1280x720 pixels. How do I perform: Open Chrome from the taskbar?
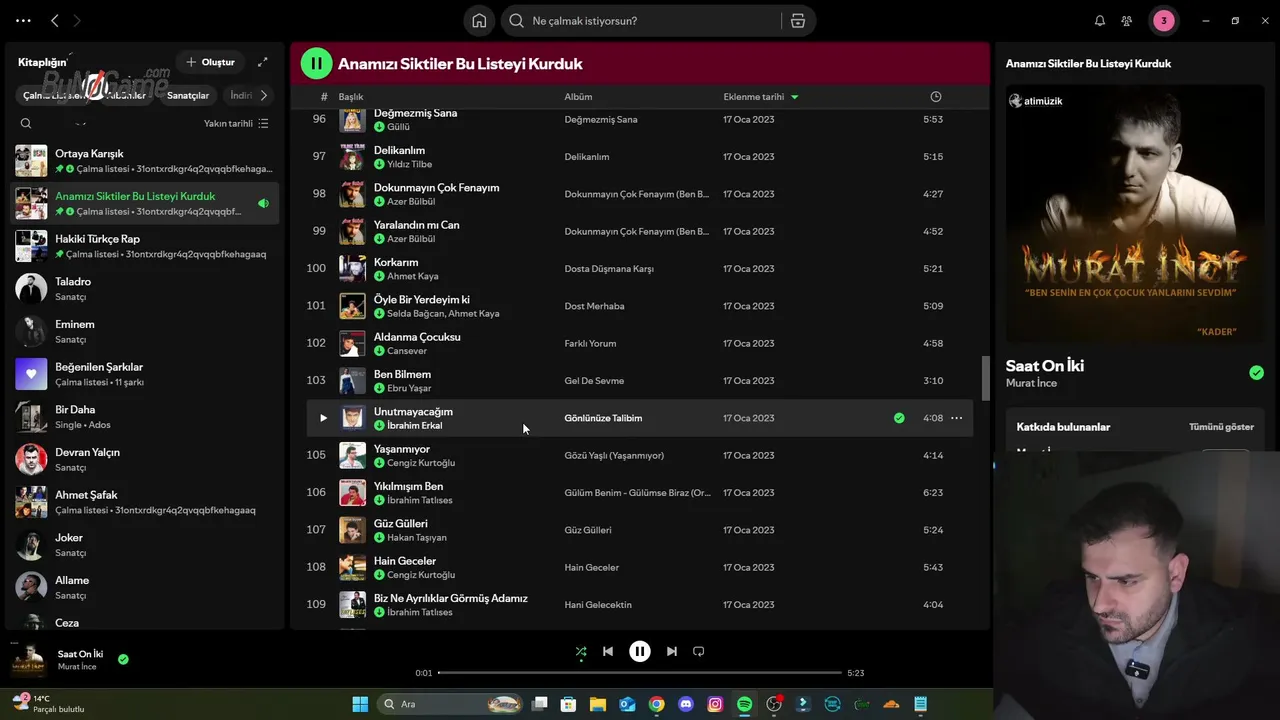(x=656, y=704)
